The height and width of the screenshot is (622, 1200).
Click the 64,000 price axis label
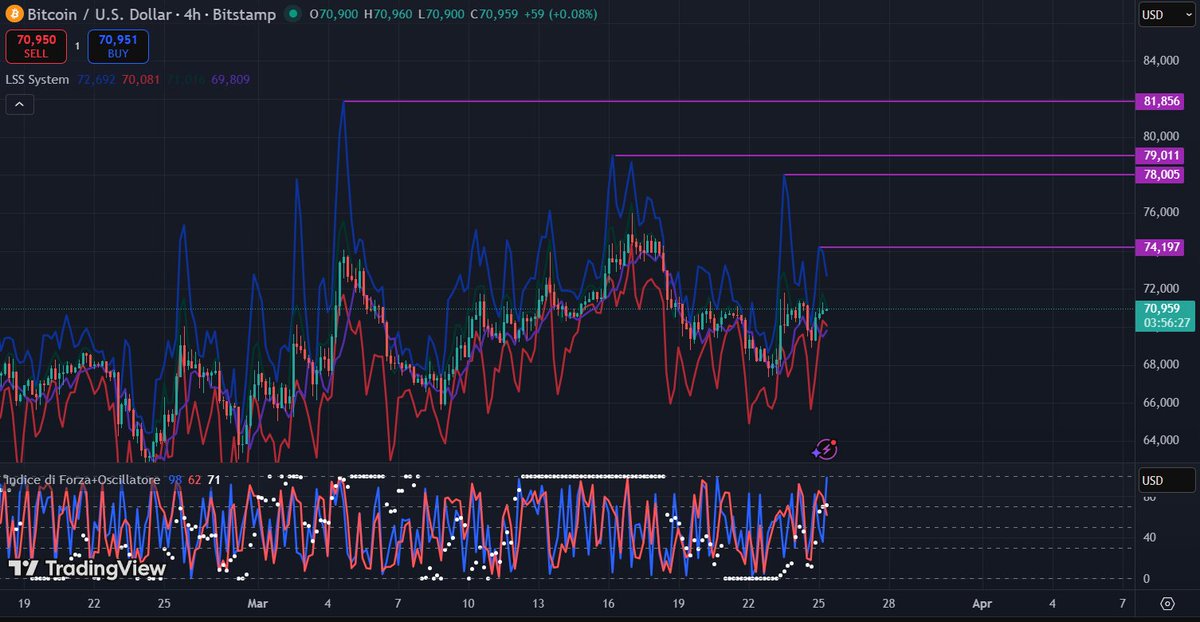click(1160, 440)
